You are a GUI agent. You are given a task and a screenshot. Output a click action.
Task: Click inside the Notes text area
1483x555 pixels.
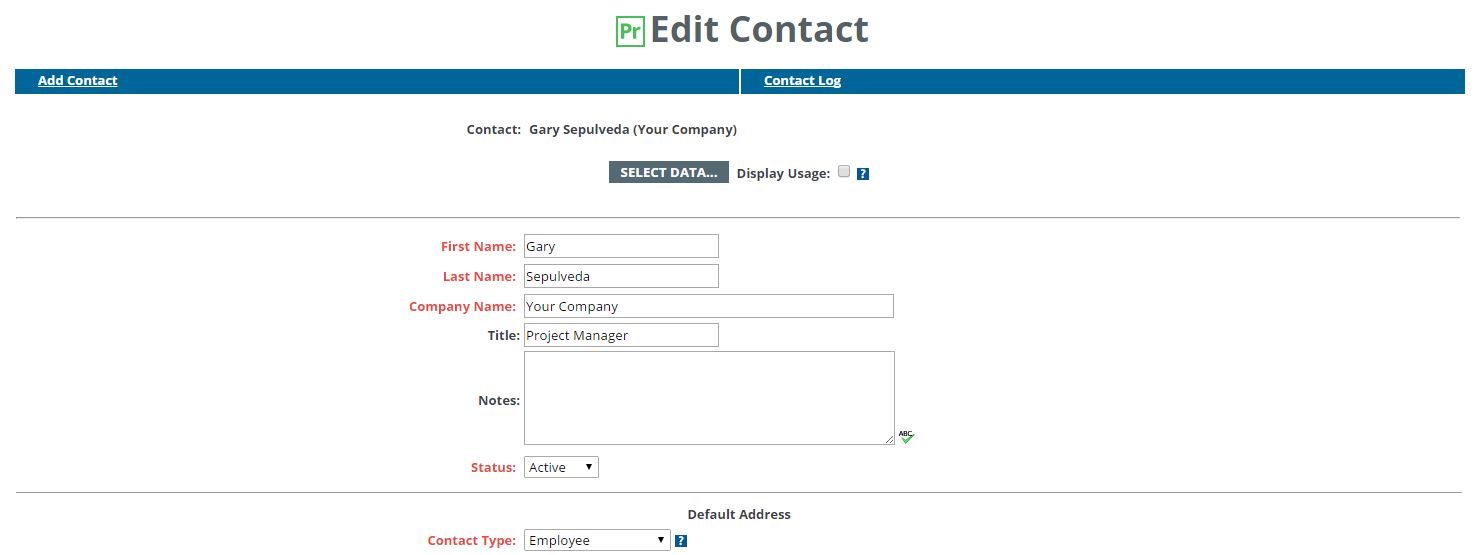[709, 398]
